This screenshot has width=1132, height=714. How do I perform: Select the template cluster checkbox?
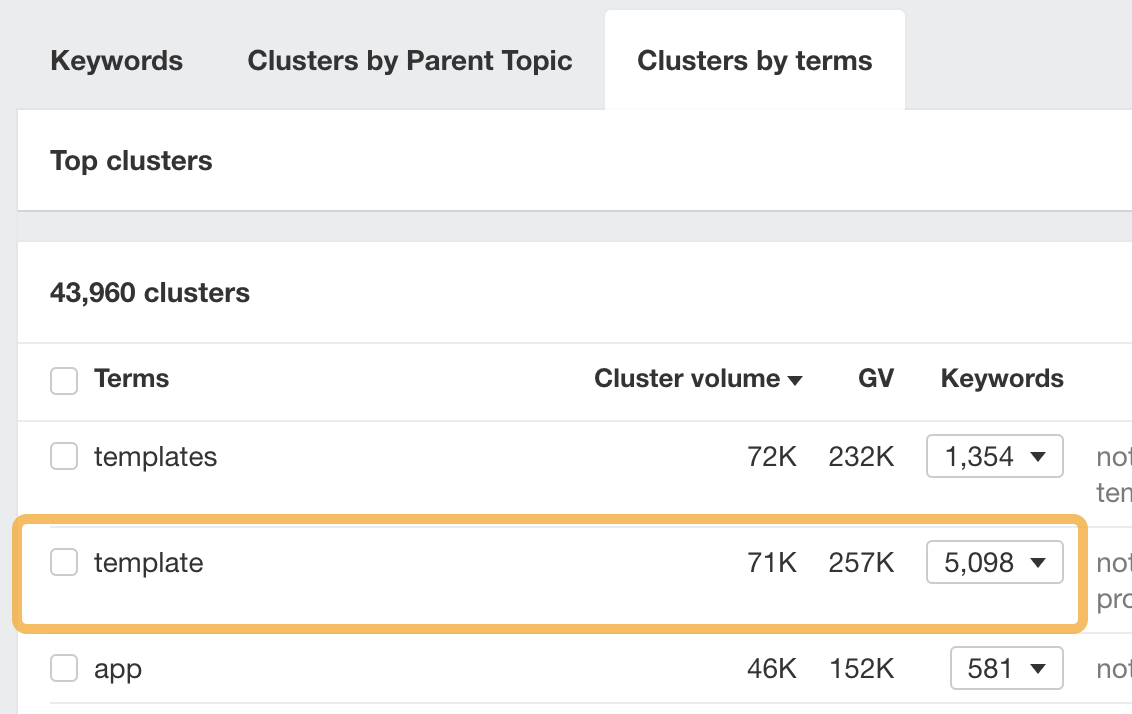pyautogui.click(x=64, y=562)
